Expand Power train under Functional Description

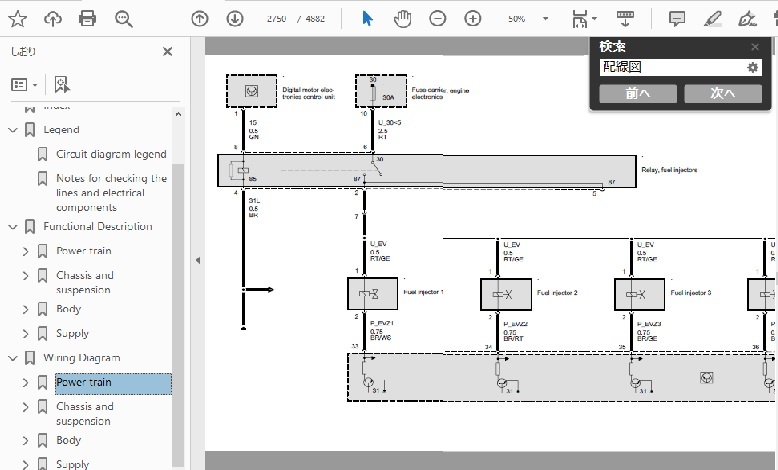pyautogui.click(x=26, y=251)
